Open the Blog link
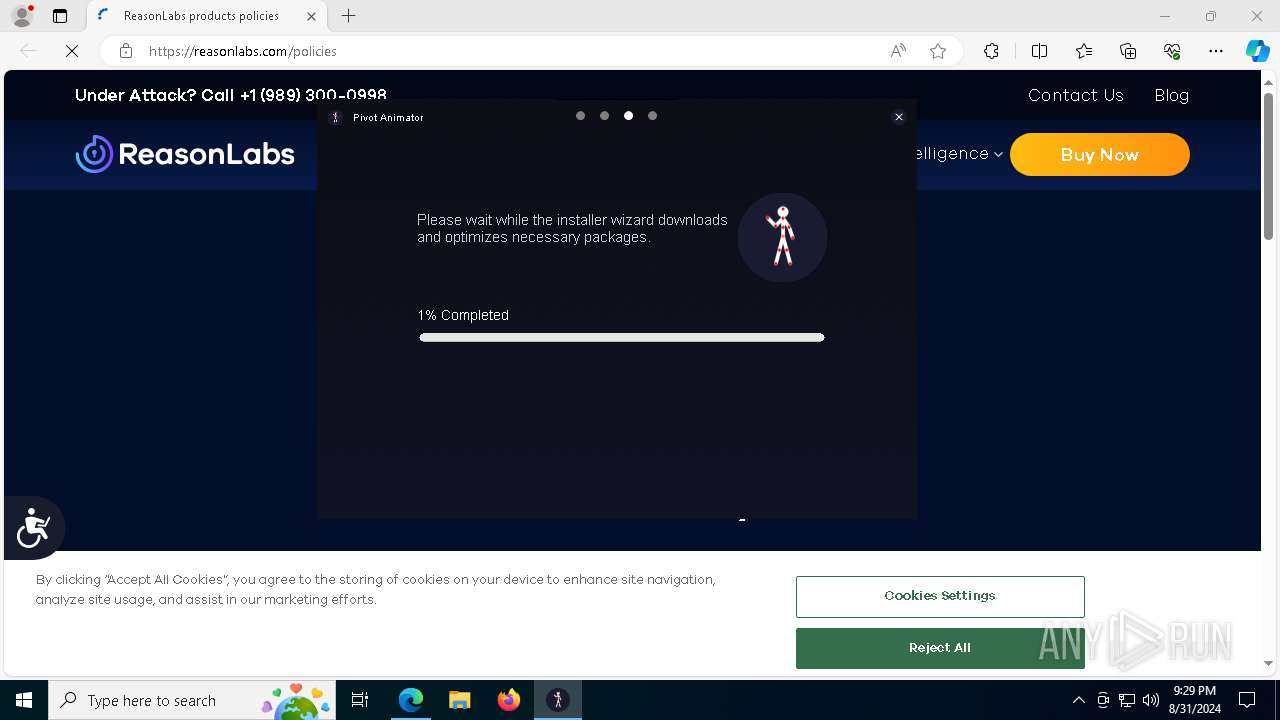This screenshot has width=1280, height=720. [x=1171, y=95]
